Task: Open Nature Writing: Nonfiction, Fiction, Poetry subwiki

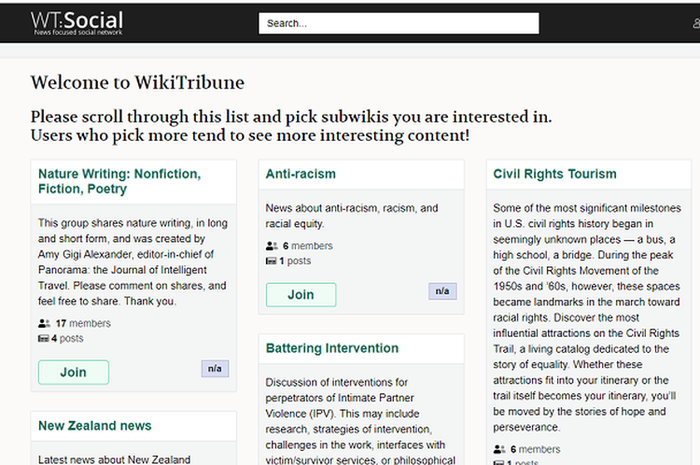Action: 120,181
